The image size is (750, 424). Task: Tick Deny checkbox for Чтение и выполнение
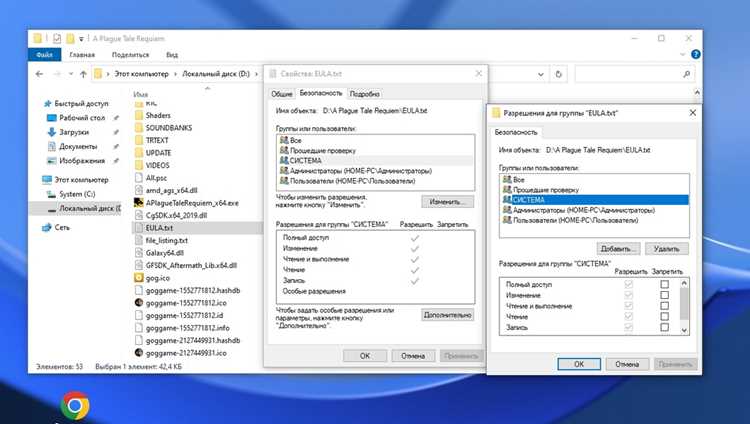click(x=664, y=306)
